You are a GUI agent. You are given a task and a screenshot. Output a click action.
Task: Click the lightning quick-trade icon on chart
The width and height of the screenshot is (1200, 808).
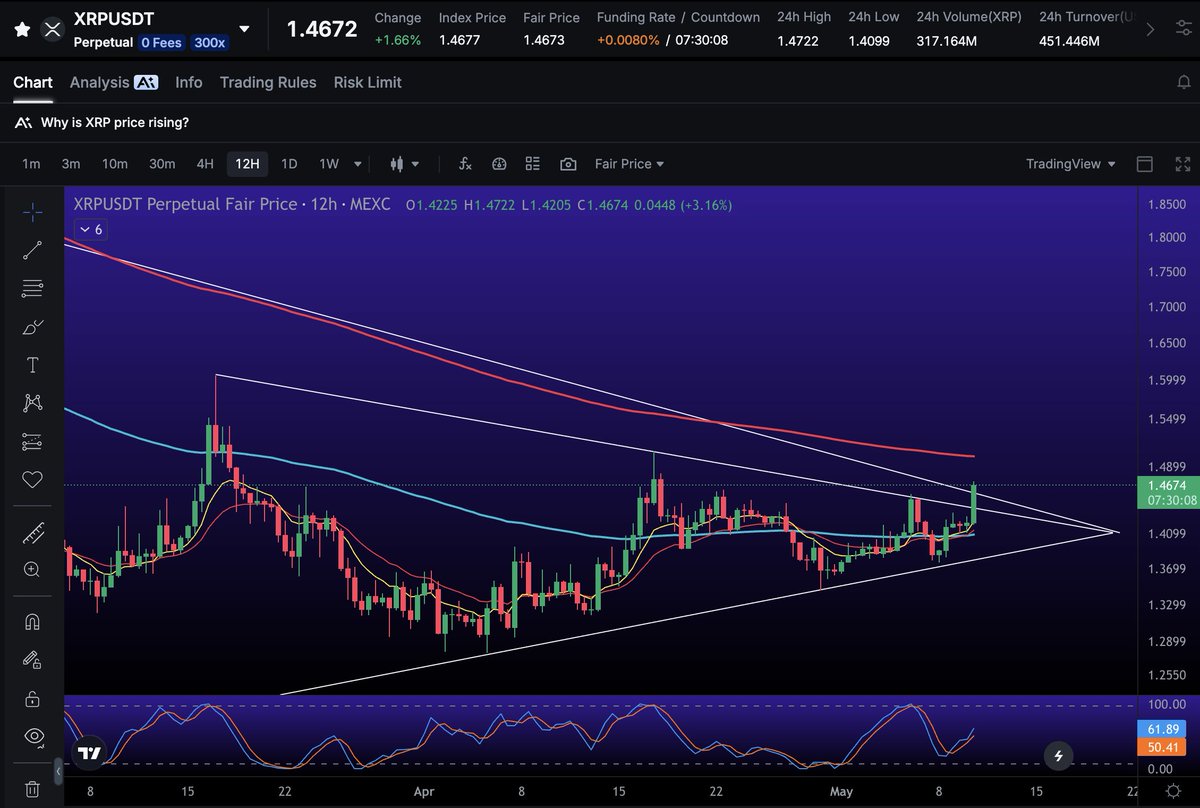click(1058, 755)
